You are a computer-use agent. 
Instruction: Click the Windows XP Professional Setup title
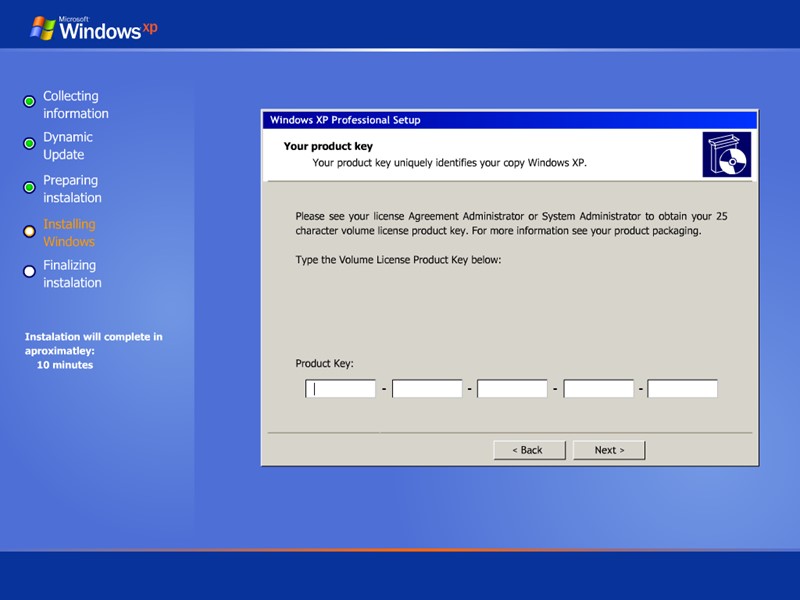(x=345, y=120)
